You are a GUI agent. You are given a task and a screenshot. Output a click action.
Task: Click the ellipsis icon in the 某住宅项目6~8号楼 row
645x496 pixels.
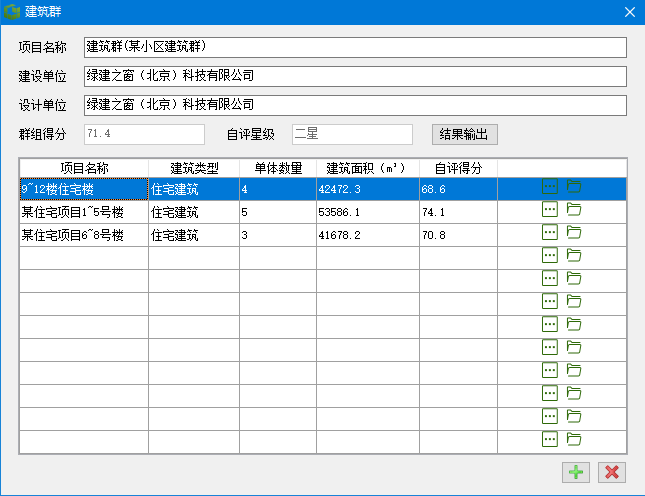(x=549, y=232)
